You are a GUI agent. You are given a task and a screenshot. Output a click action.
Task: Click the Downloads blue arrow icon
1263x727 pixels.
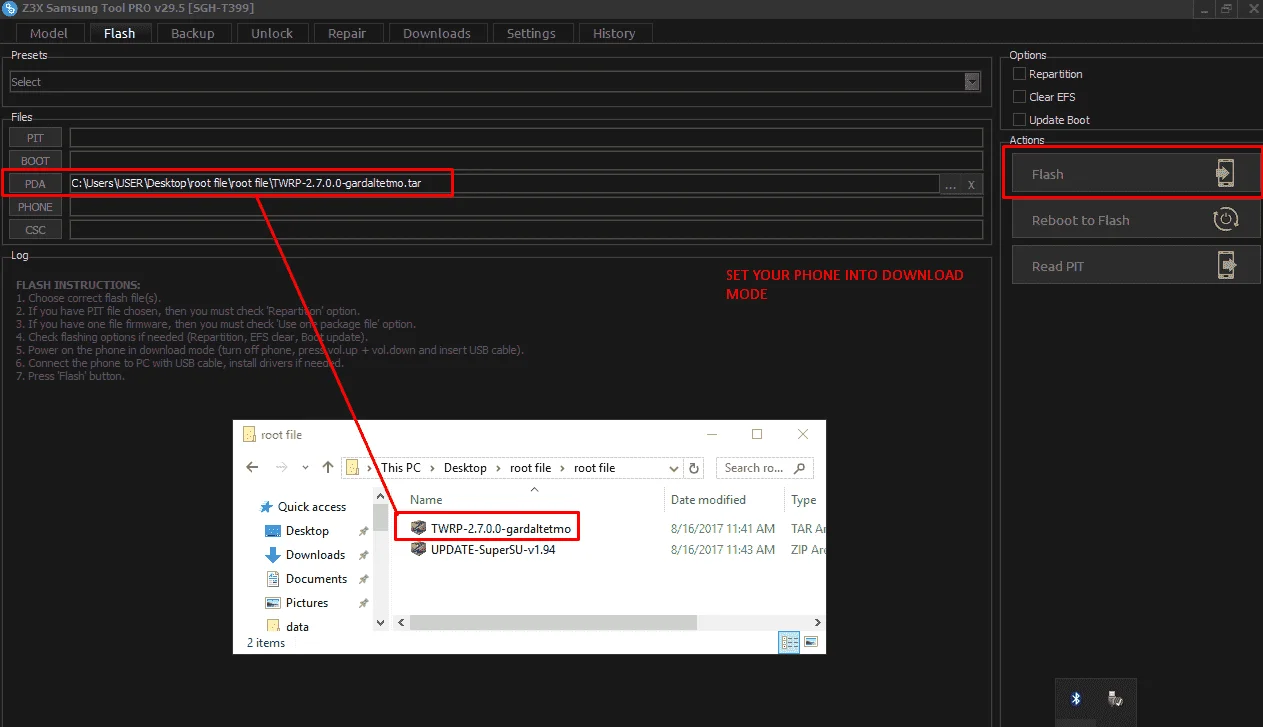[x=273, y=555]
